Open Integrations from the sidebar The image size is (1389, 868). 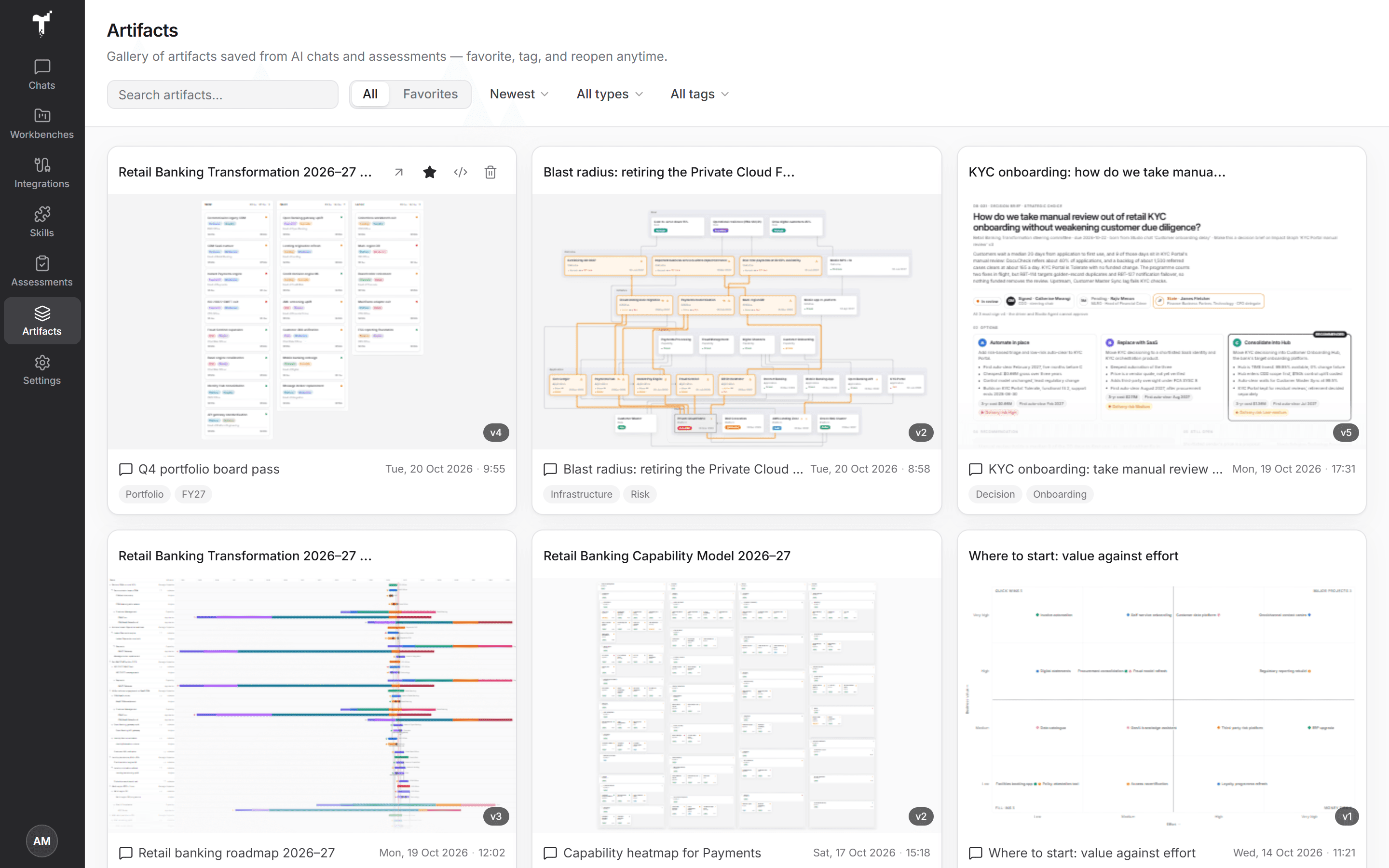[x=42, y=174]
